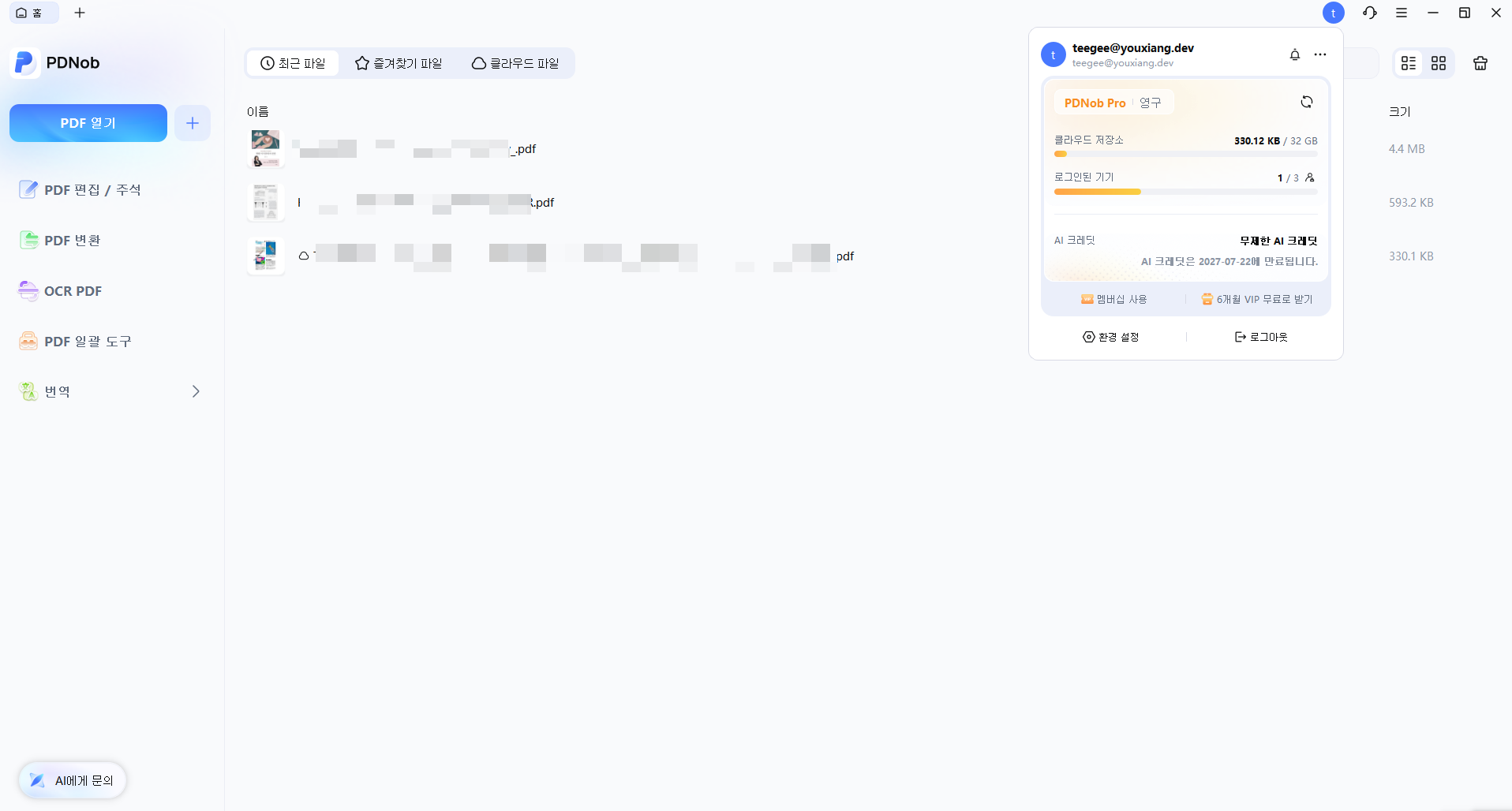
Task: Open 환경 설정 settings
Action: point(1110,337)
